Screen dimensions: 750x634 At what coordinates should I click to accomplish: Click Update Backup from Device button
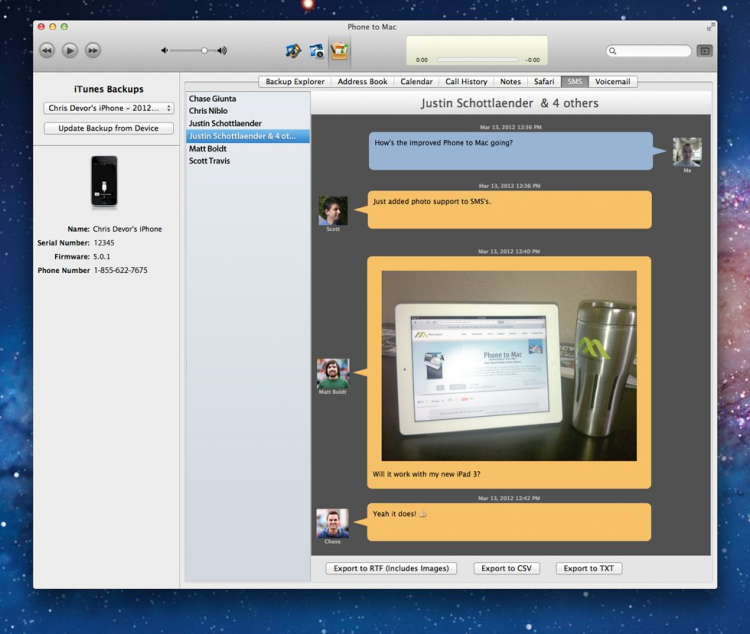[108, 128]
